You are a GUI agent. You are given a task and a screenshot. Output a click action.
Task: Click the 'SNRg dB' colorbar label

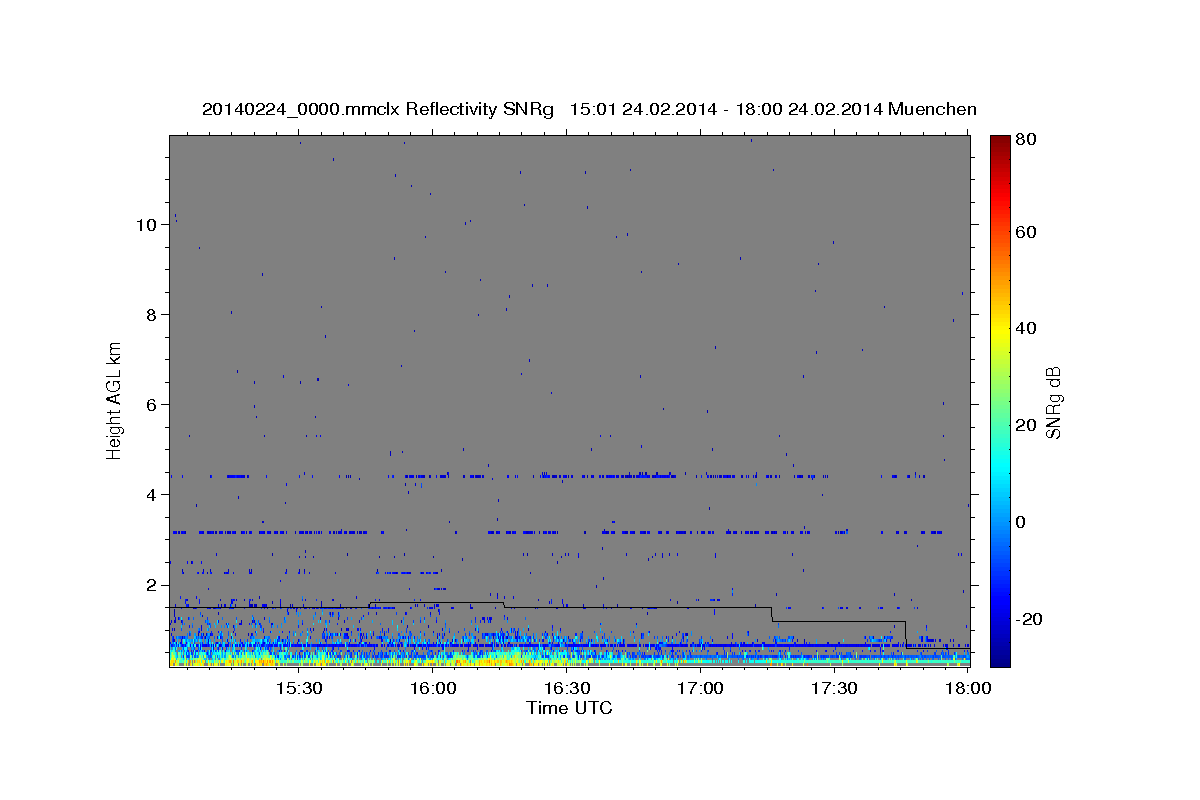[1053, 402]
